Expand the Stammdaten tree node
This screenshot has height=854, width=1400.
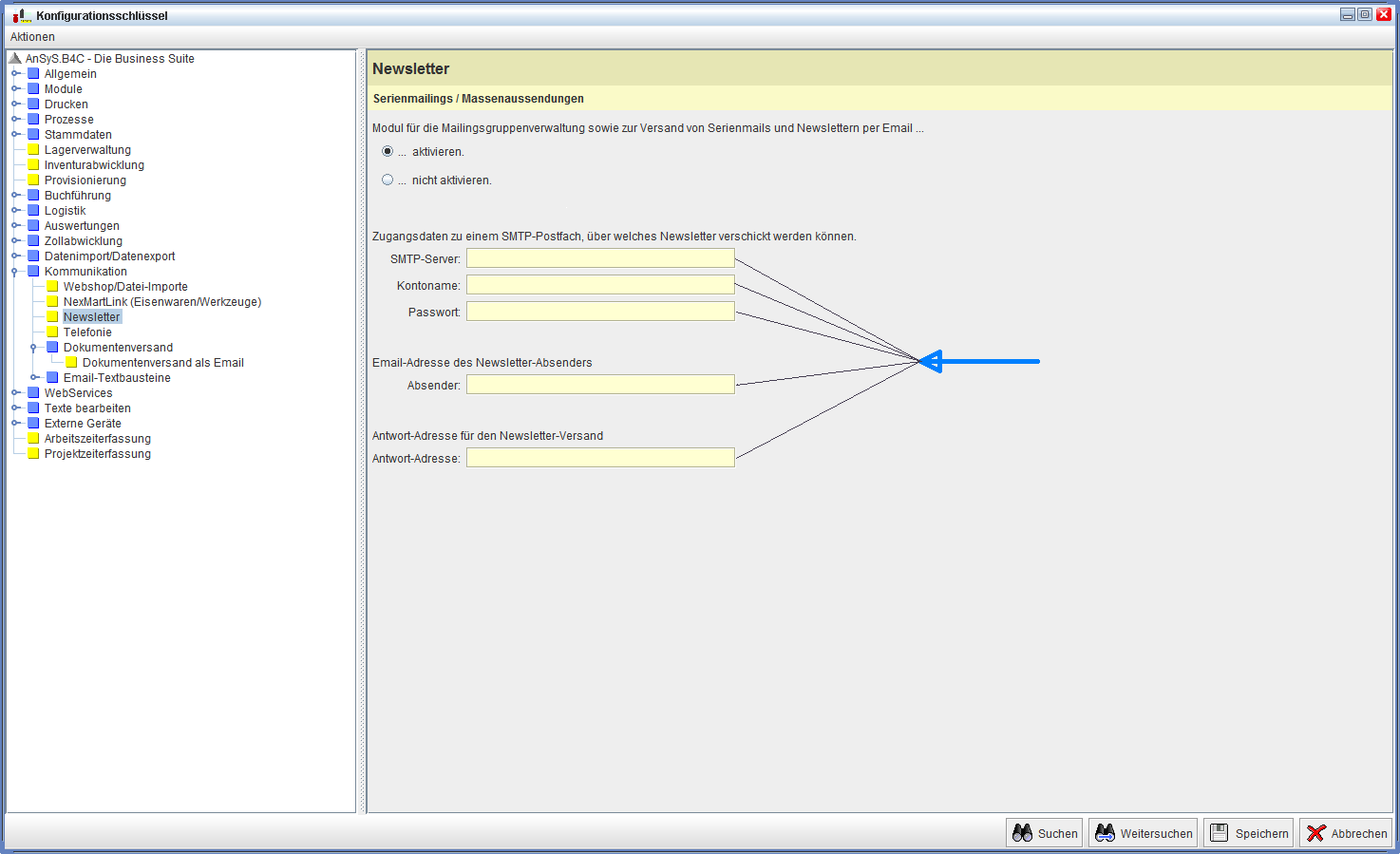click(x=15, y=135)
